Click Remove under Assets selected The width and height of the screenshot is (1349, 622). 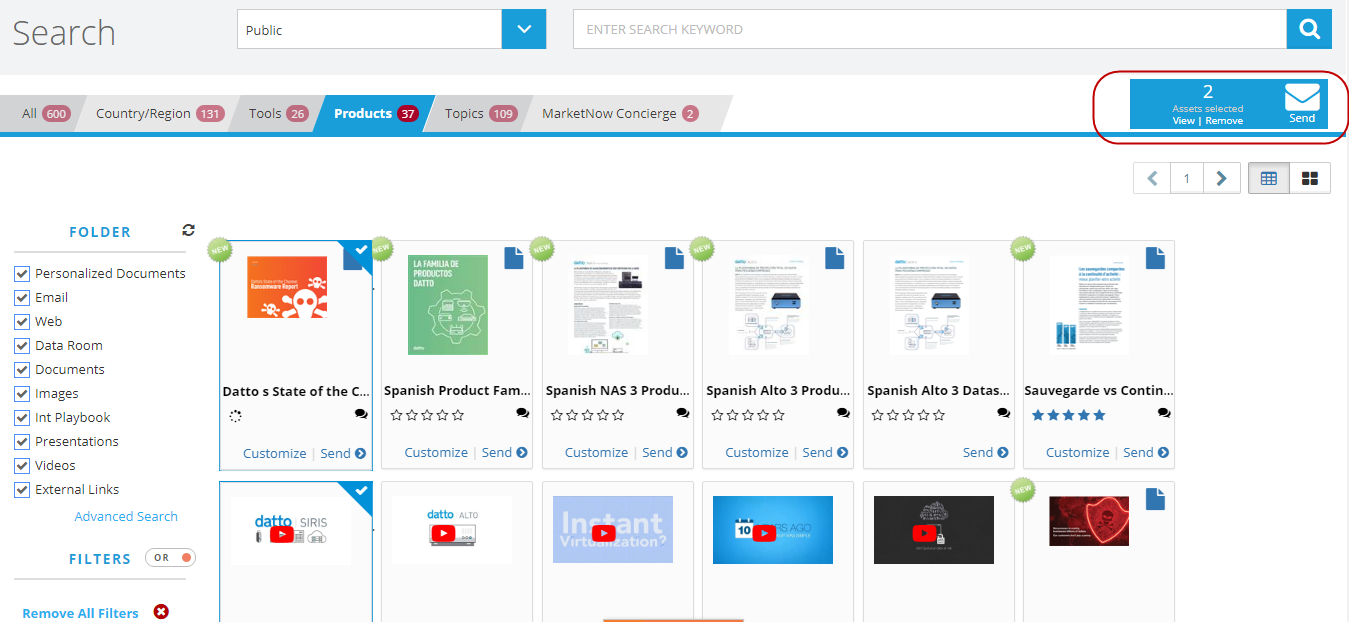[x=1224, y=121]
